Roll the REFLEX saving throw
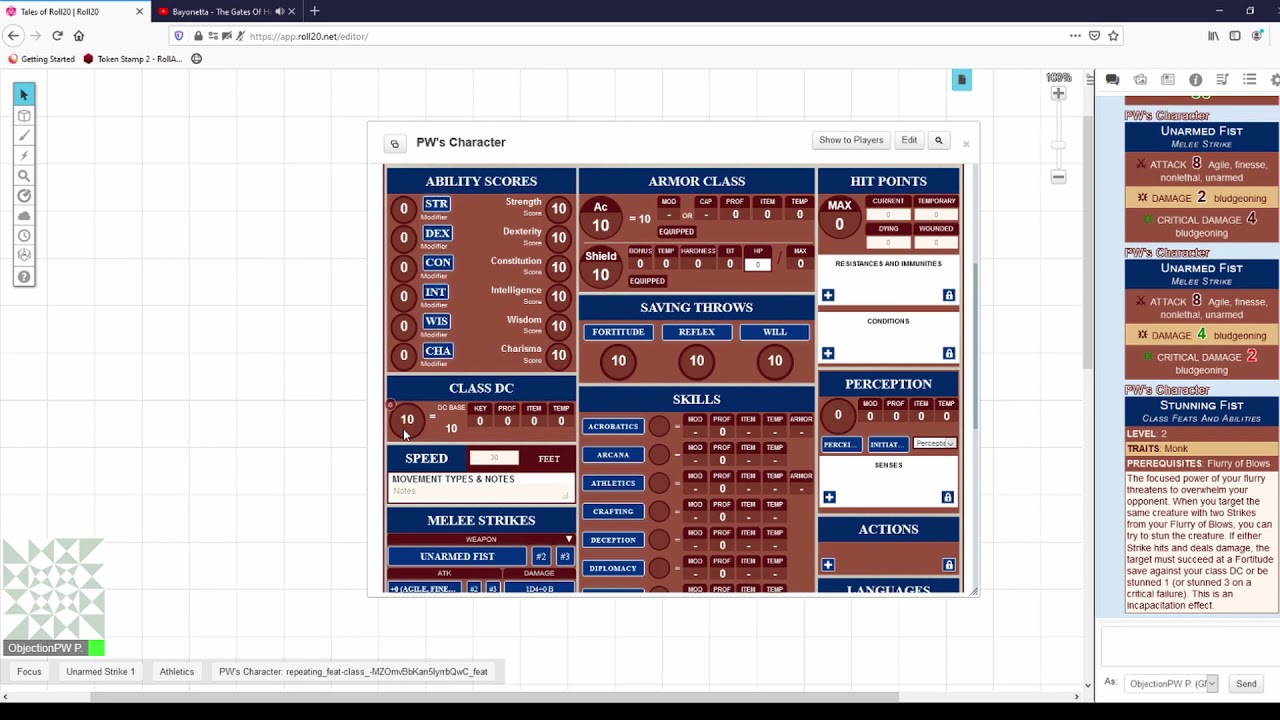Image resolution: width=1280 pixels, height=720 pixels. pos(697,332)
